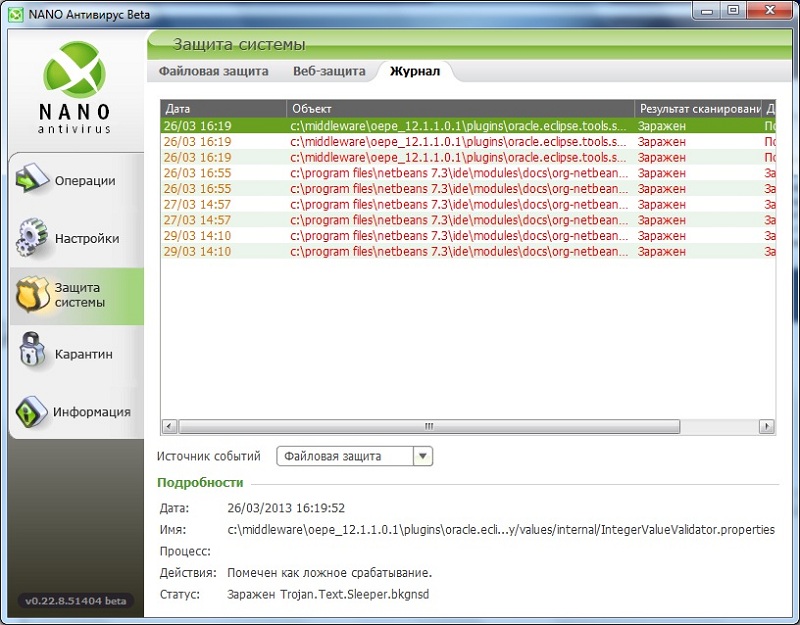The image size is (800, 625).
Task: Open Настройки via the gears icon
Action: (x=32, y=239)
